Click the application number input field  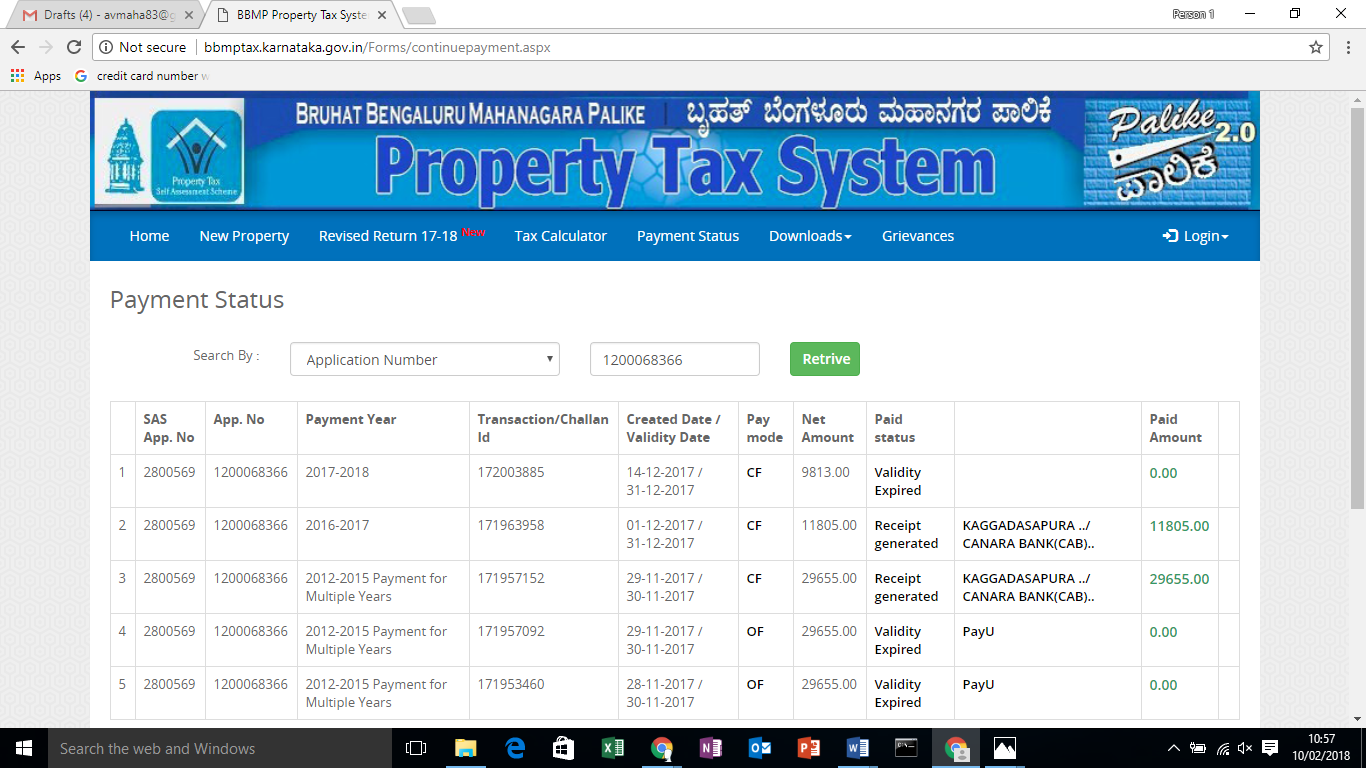click(x=674, y=360)
